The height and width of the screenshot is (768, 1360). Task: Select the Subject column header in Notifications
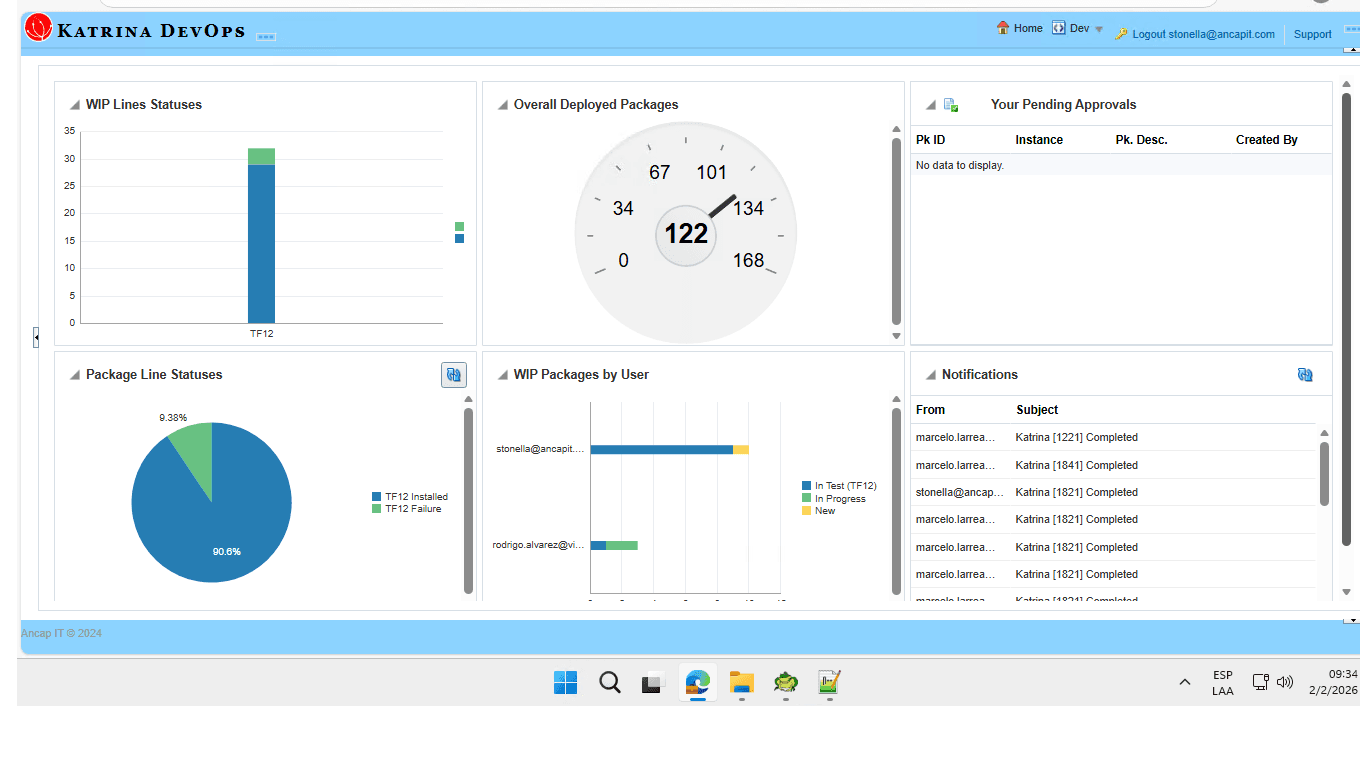click(1036, 409)
